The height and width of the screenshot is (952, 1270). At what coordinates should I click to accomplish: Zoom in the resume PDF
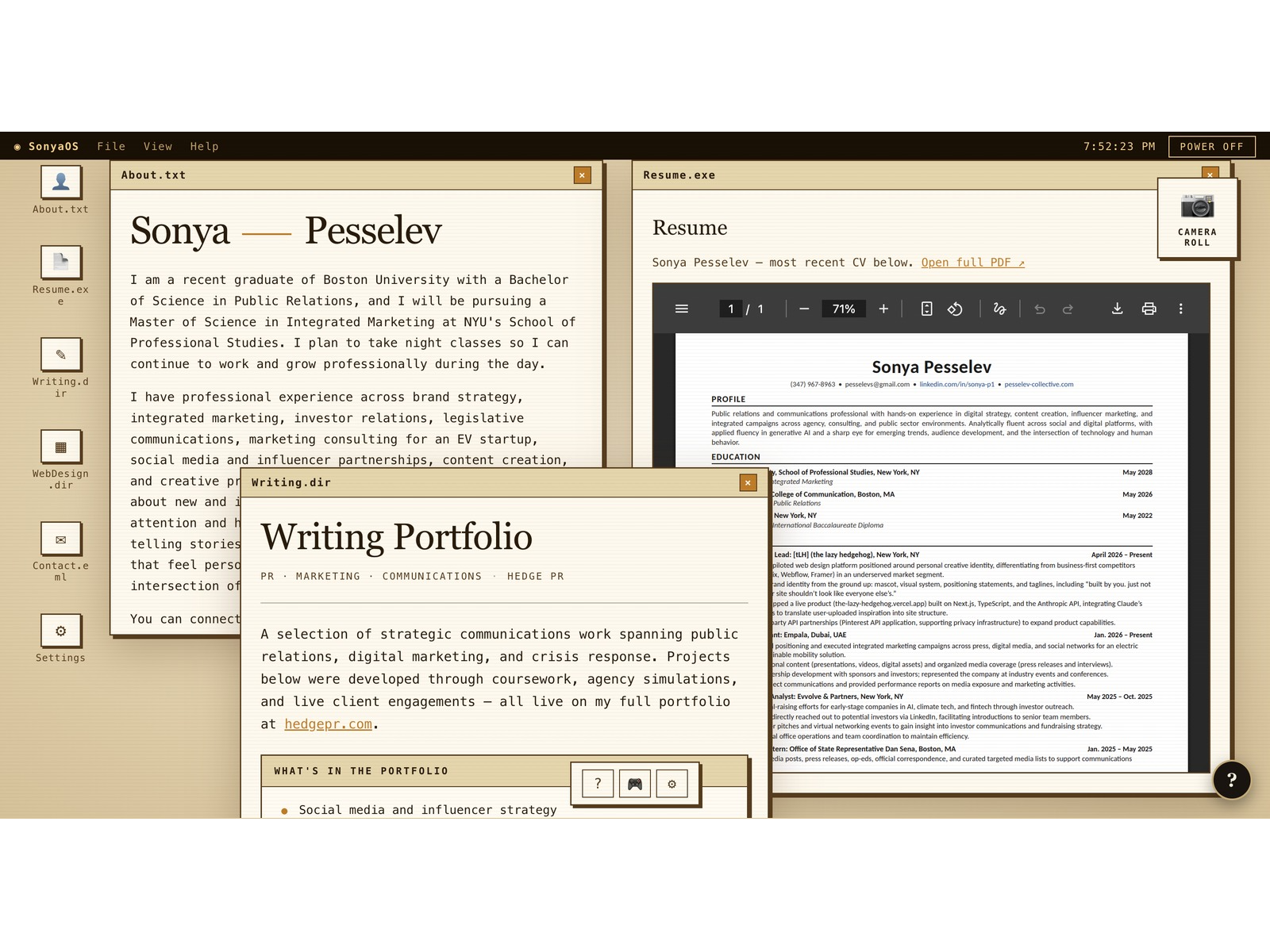point(883,309)
